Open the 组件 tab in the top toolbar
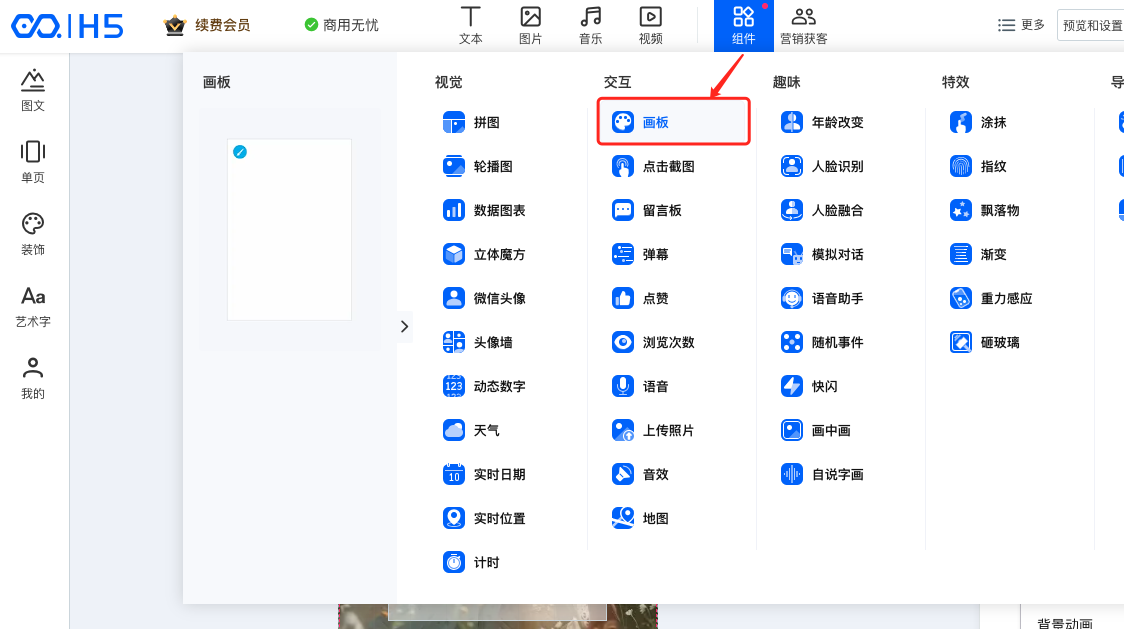The width and height of the screenshot is (1124, 629). 743,26
